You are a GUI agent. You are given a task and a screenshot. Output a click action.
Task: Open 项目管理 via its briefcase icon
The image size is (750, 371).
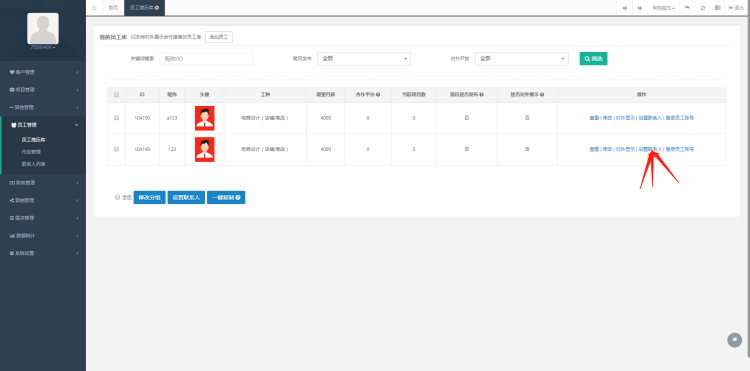(x=12, y=90)
